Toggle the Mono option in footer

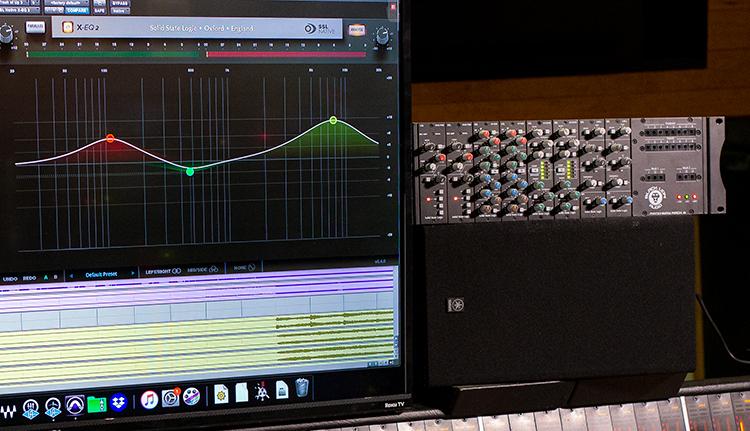point(244,268)
